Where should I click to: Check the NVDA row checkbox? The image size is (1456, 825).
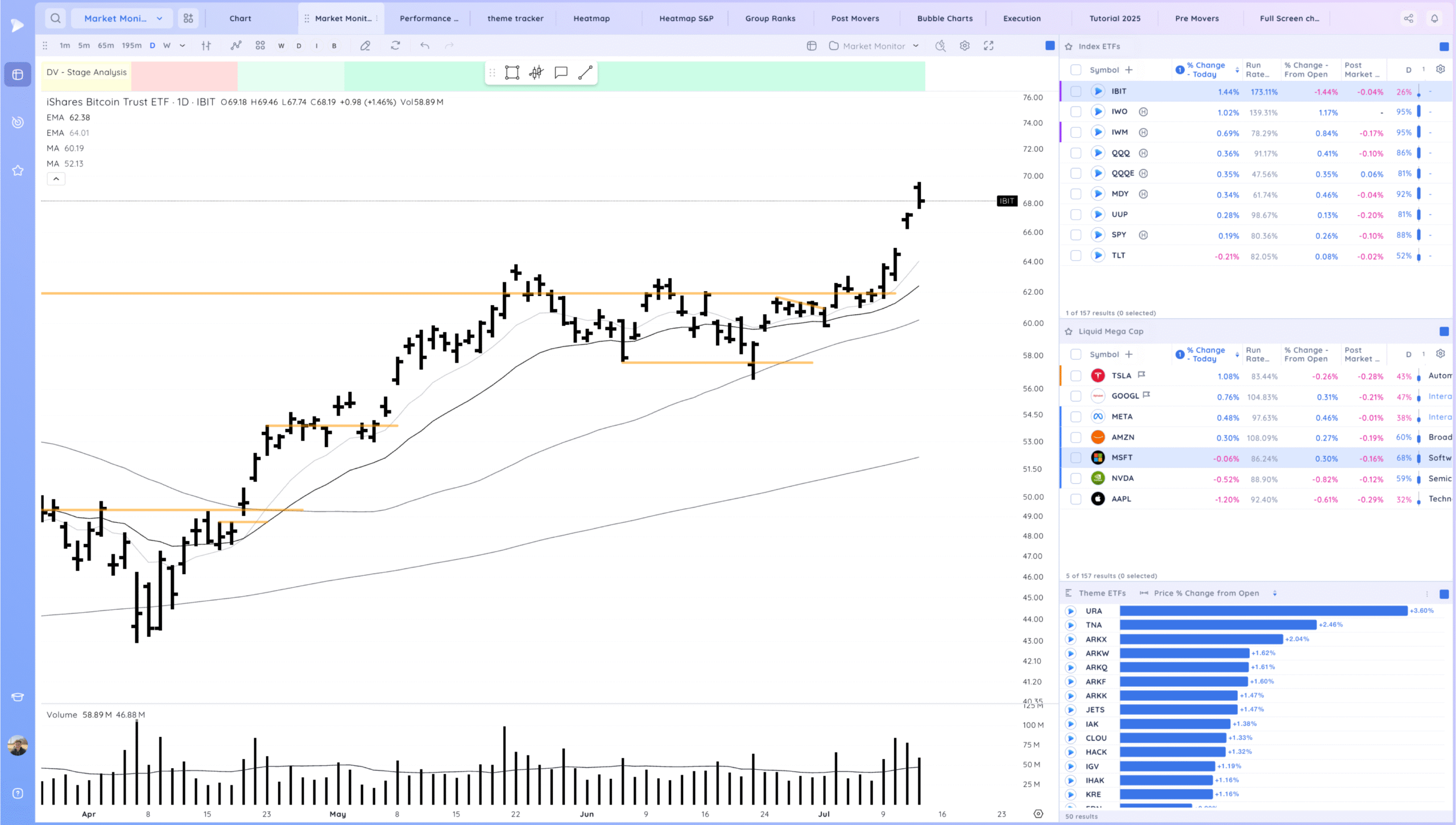point(1076,478)
